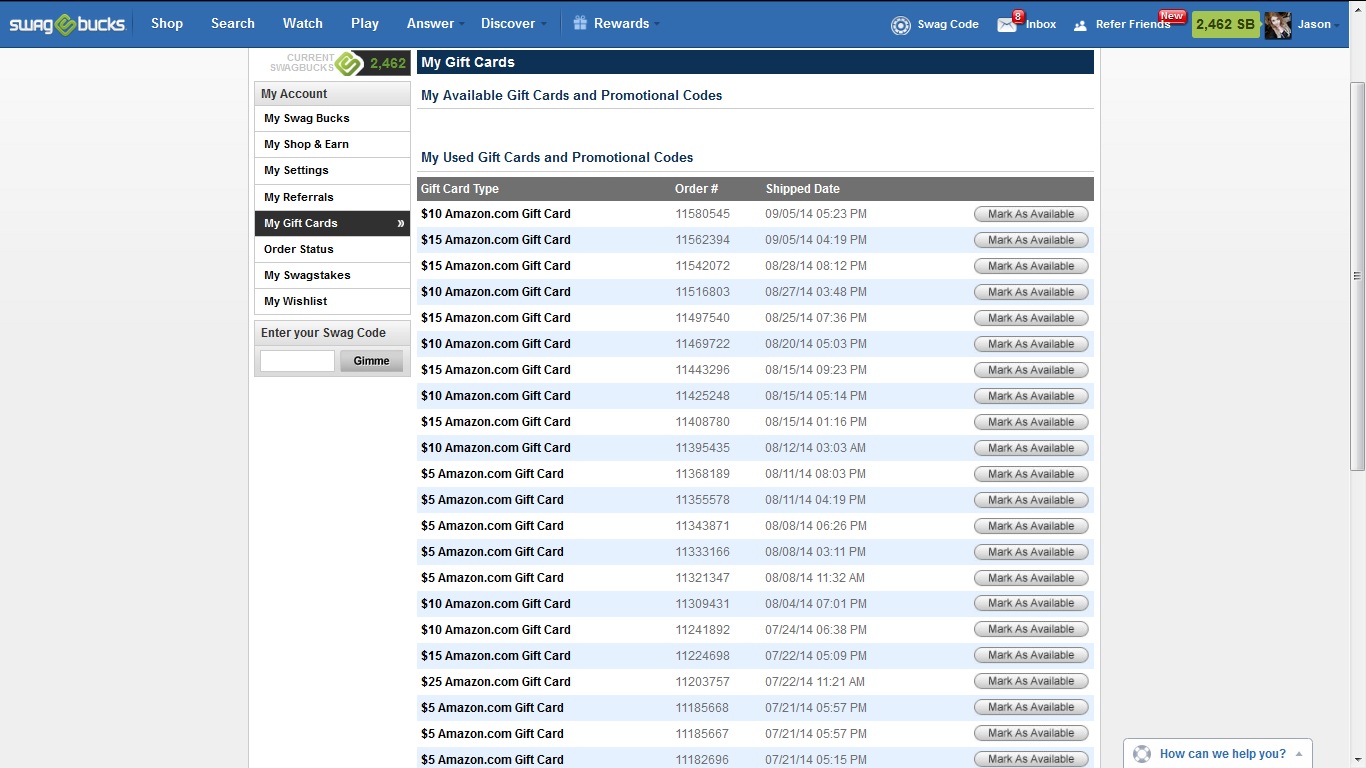Viewport: 1366px width, 768px height.
Task: Click the Refer Friends link label
Action: click(1133, 24)
